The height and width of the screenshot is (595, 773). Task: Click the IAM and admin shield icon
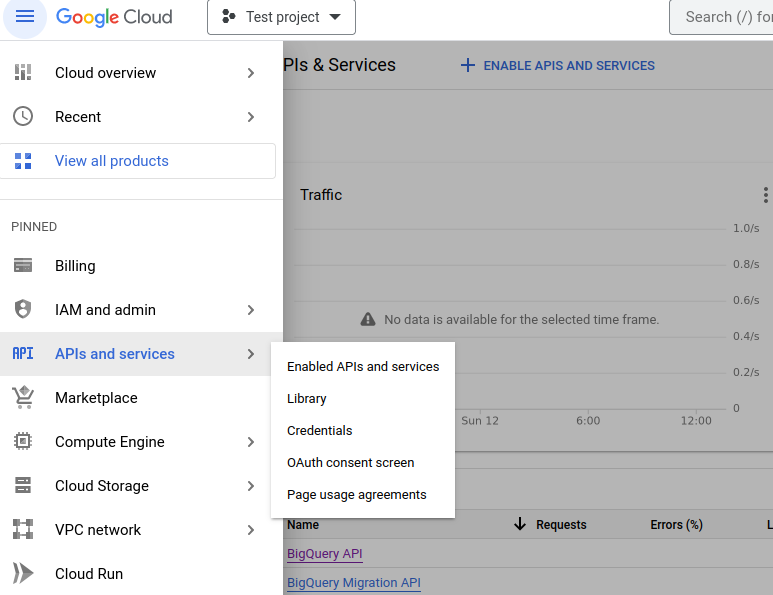coord(23,309)
